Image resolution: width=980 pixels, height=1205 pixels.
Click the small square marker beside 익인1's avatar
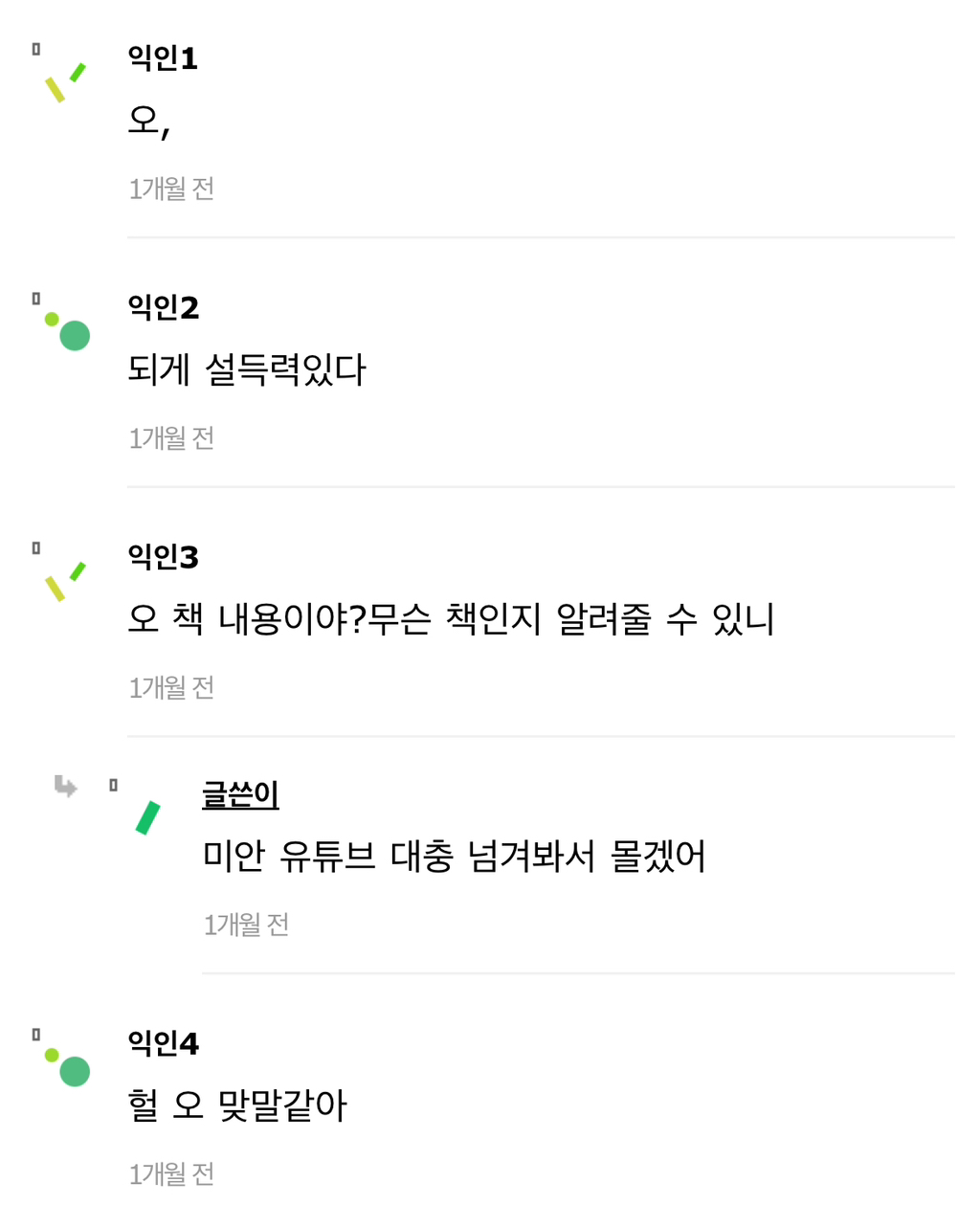[36, 49]
